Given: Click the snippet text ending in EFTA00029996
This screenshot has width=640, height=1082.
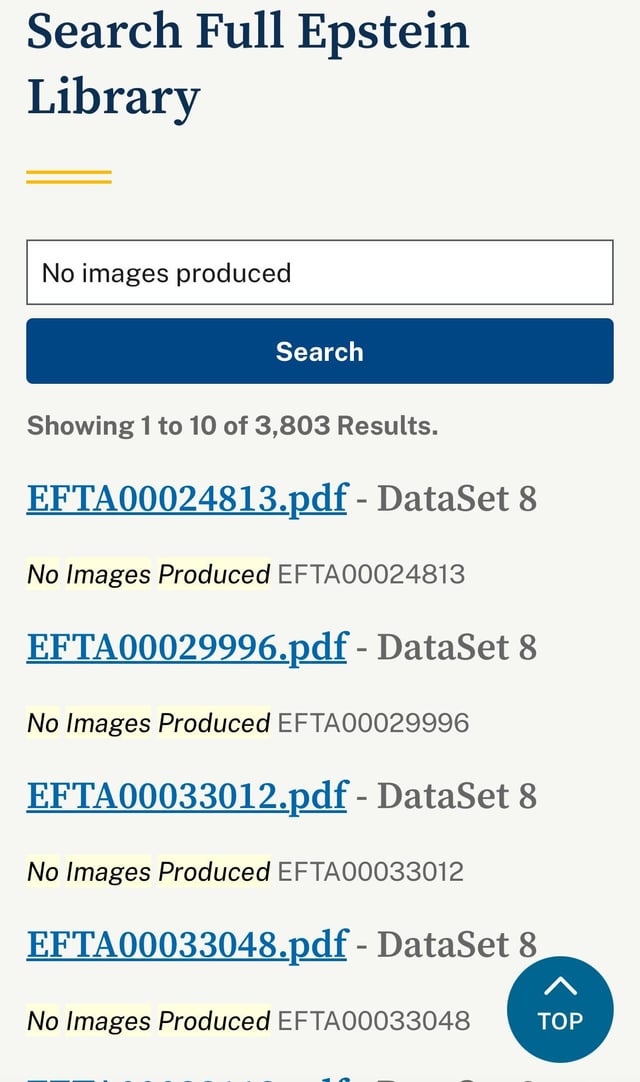Looking at the screenshot, I should coord(248,723).
